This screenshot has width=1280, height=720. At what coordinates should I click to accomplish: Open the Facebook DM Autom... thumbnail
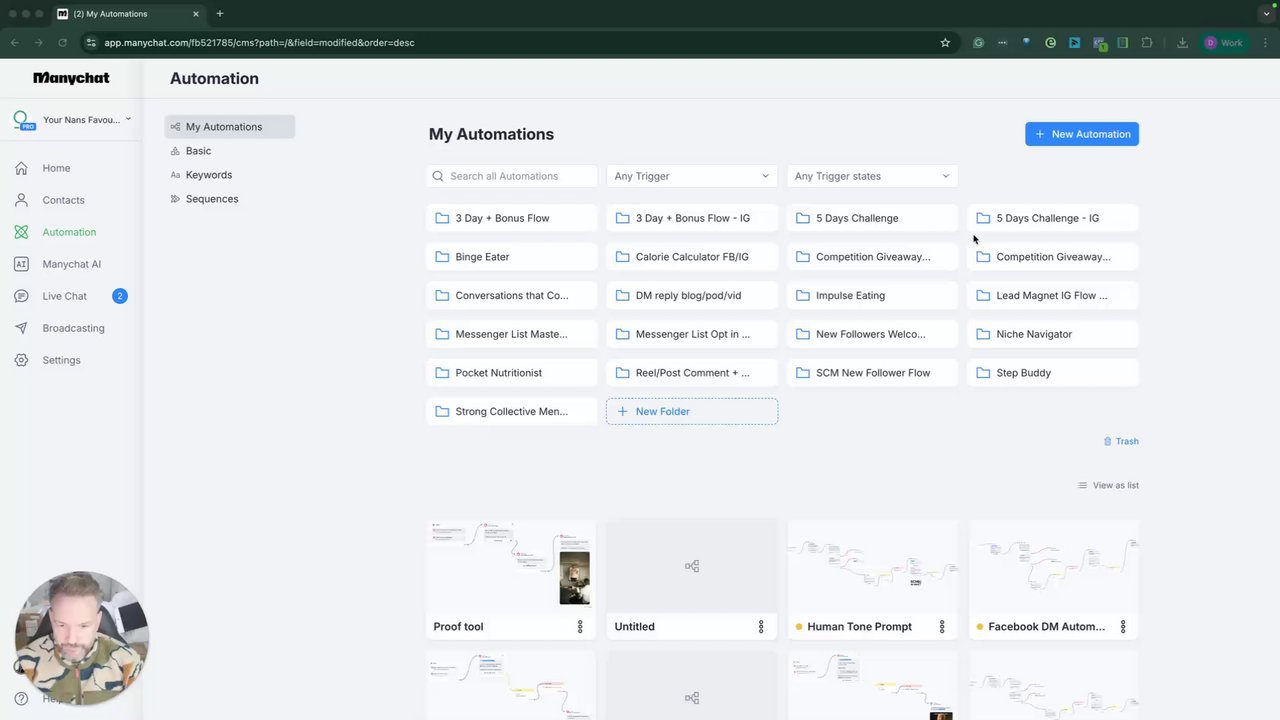tap(1053, 565)
